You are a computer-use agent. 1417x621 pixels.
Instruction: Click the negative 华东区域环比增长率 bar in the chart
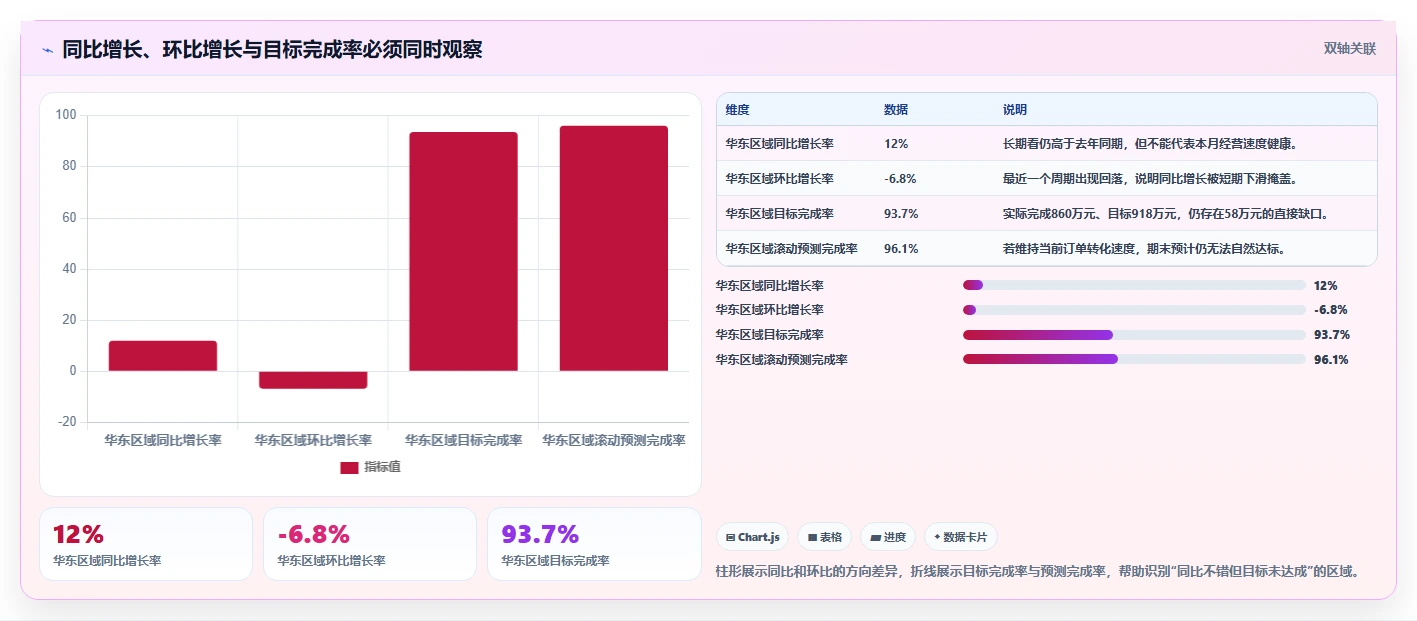[313, 380]
